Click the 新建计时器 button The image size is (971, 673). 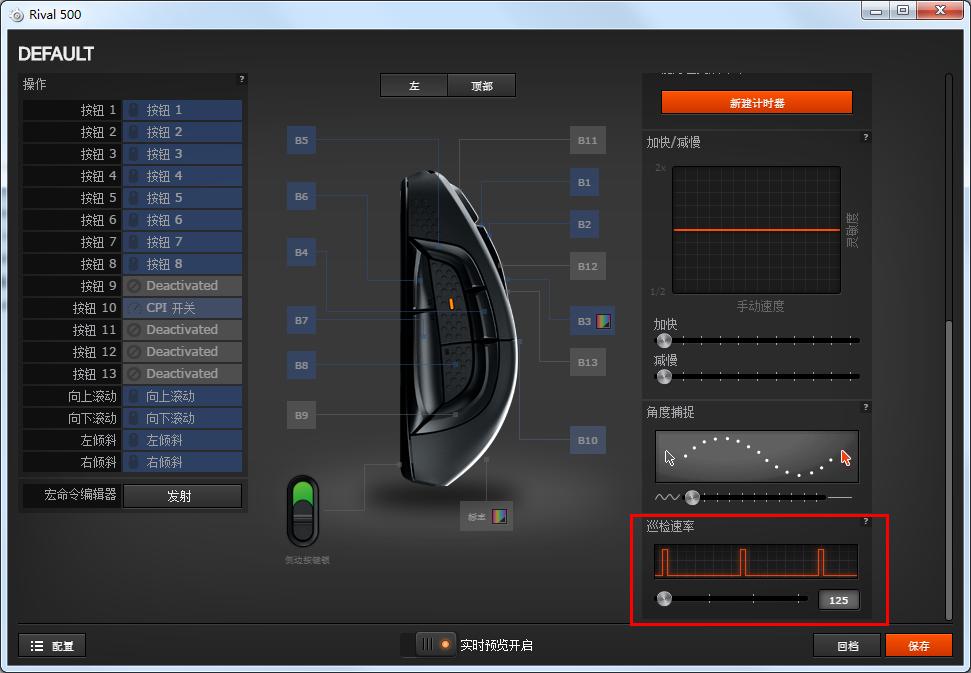756,102
